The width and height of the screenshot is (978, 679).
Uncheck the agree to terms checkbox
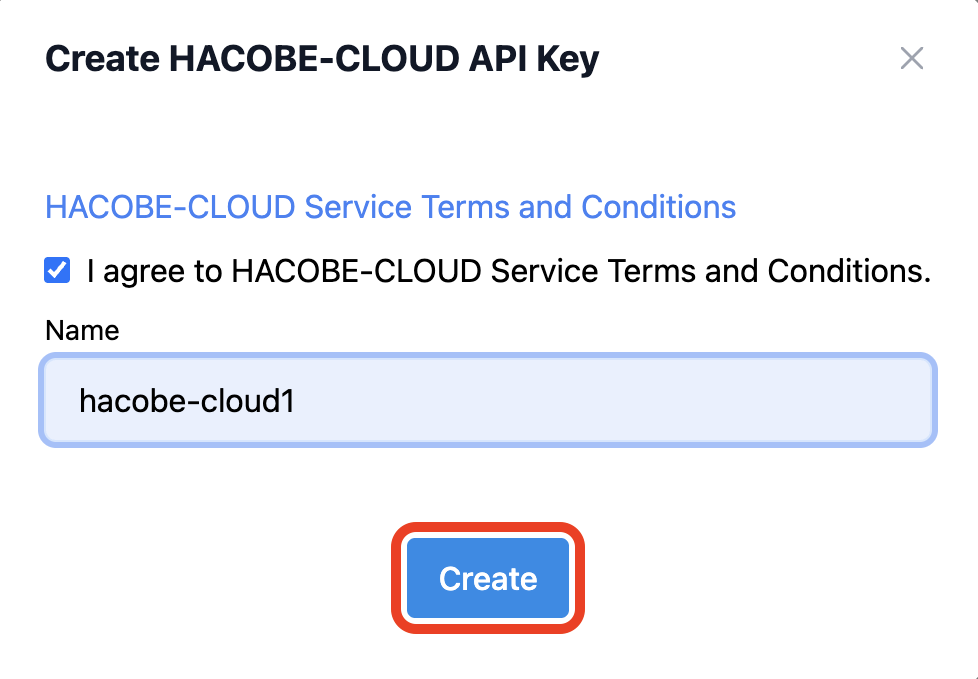(x=57, y=270)
